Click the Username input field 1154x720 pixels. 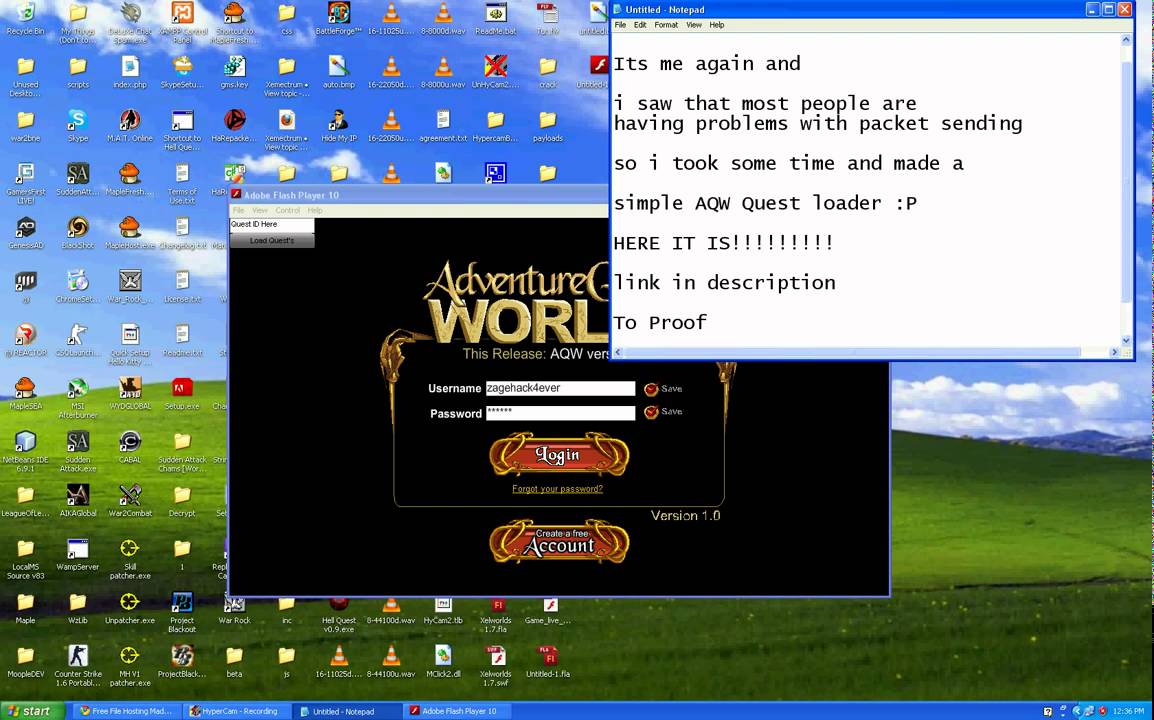[560, 389]
